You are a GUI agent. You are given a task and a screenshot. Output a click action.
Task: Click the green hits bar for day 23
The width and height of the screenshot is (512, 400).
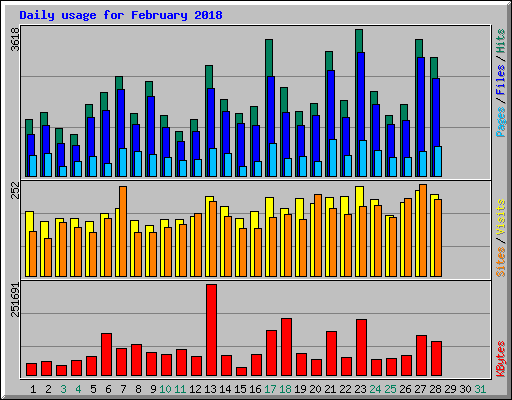(x=359, y=41)
